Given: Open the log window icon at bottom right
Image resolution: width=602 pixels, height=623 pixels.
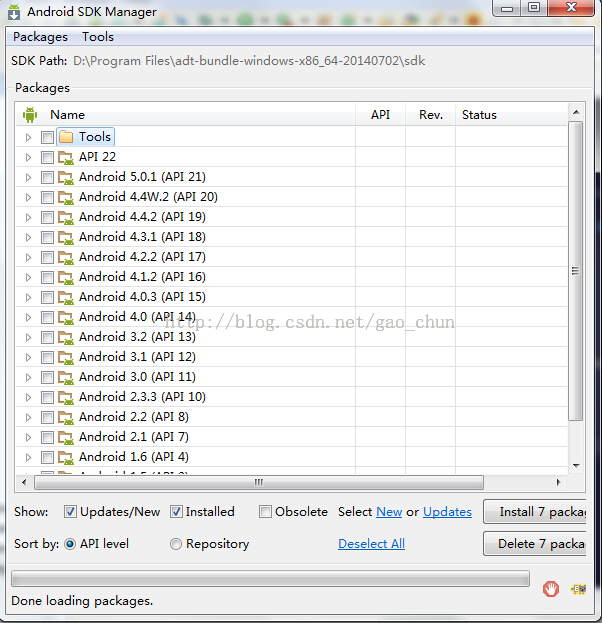Looking at the screenshot, I should [x=578, y=589].
